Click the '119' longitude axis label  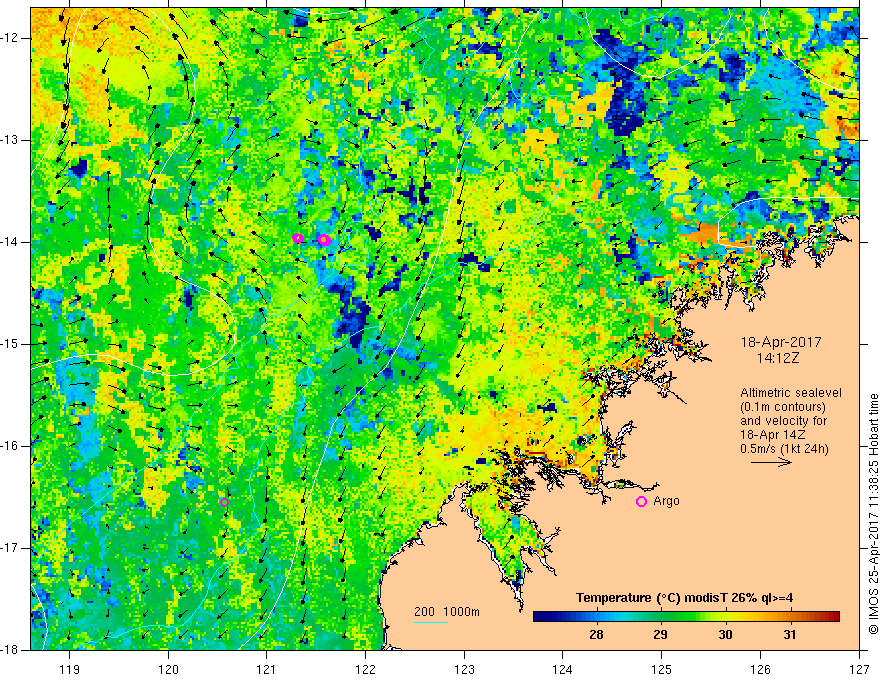coord(70,669)
